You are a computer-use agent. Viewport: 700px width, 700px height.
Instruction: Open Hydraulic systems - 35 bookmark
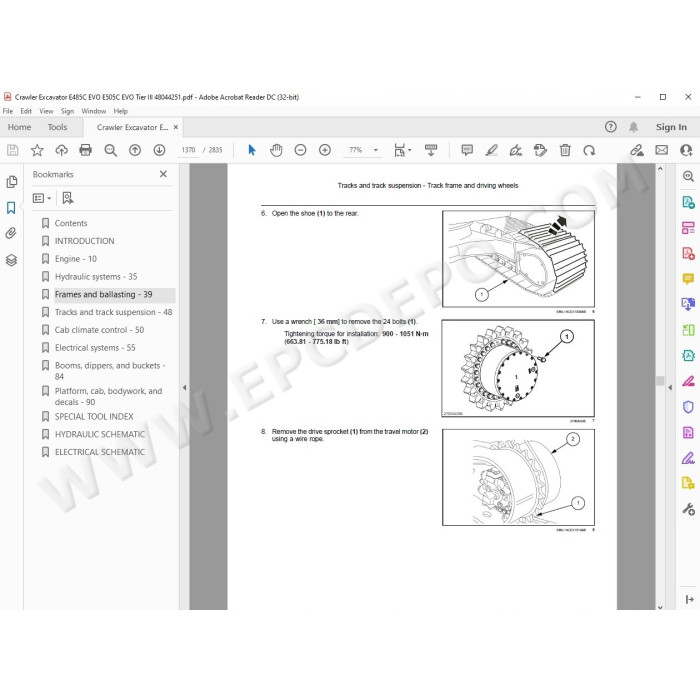coord(96,277)
